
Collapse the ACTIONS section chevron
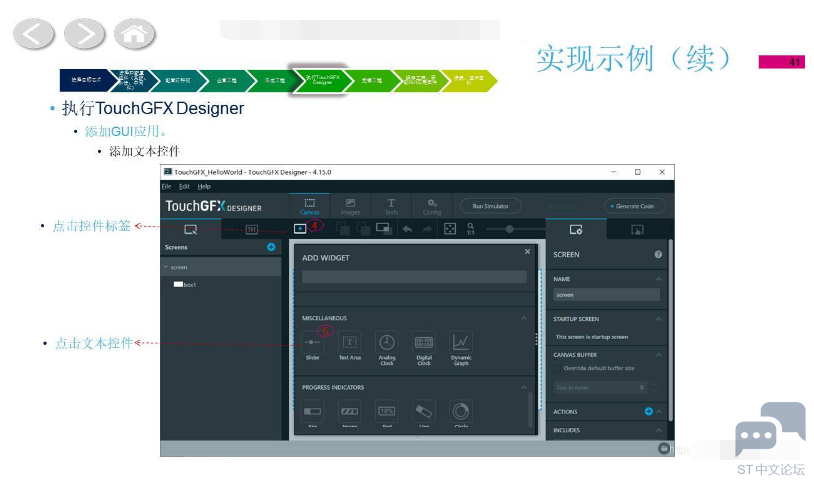click(659, 411)
